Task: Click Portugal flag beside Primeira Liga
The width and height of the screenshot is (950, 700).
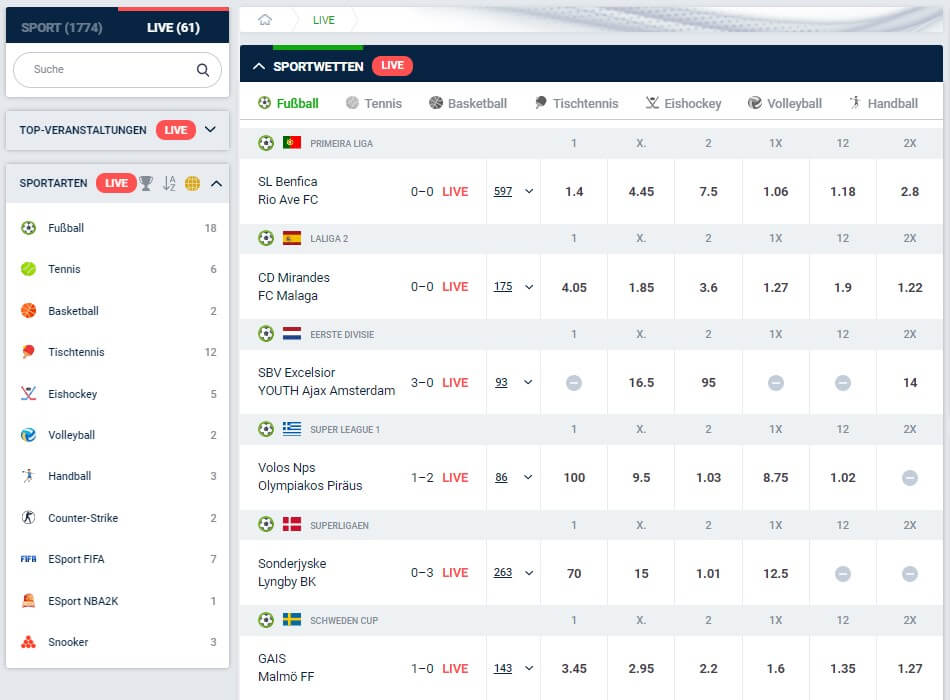Action: coord(292,143)
